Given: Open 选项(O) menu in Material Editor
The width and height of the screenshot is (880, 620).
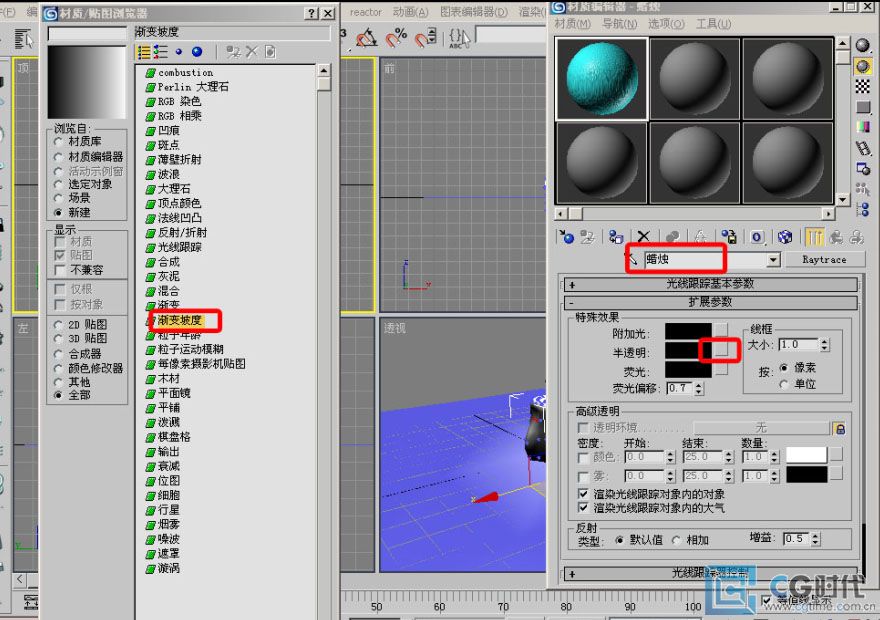Looking at the screenshot, I should pos(666,24).
